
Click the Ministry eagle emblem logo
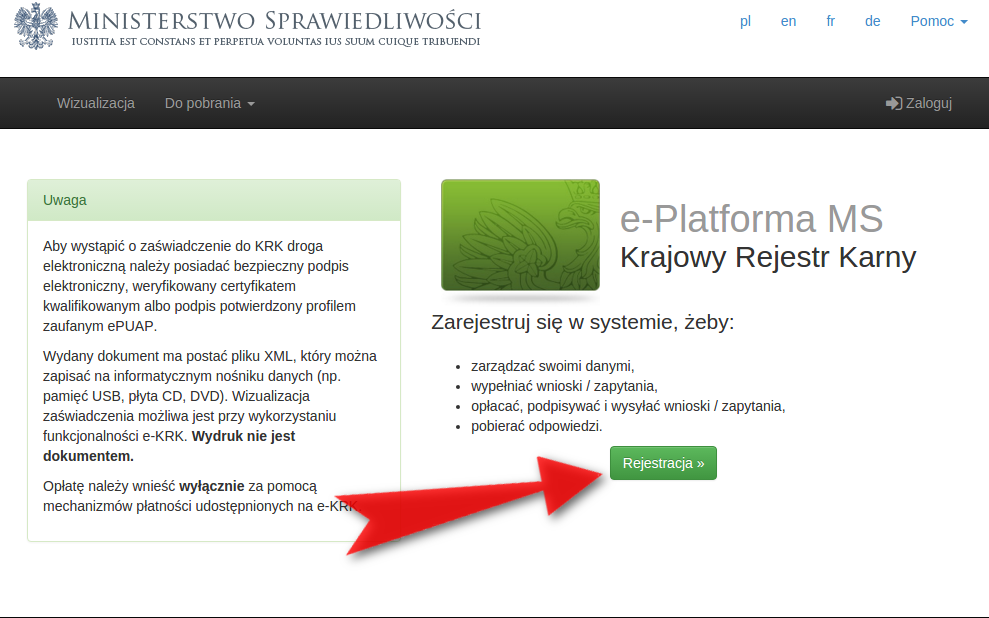click(36, 25)
